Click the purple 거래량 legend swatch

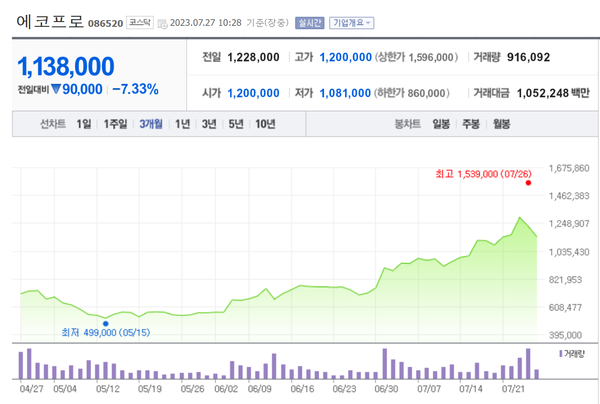(559, 353)
